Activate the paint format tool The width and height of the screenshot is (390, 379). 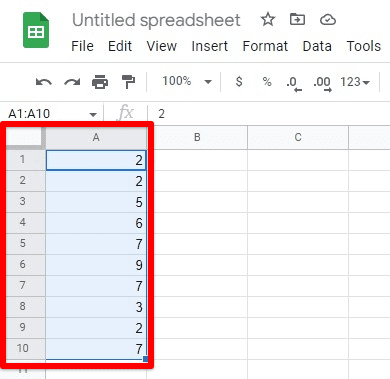point(128,82)
